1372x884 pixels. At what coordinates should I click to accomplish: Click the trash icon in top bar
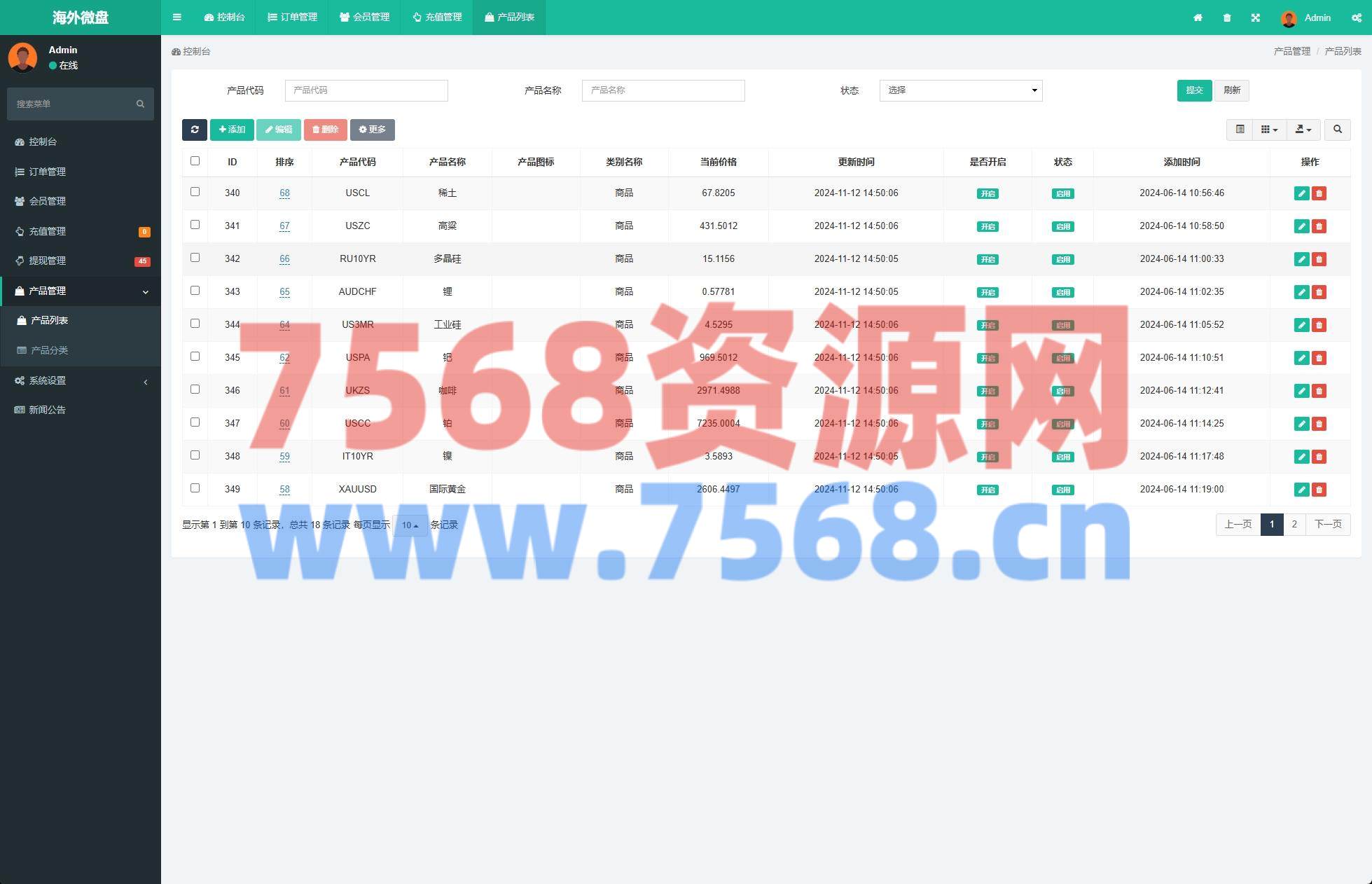[x=1226, y=18]
